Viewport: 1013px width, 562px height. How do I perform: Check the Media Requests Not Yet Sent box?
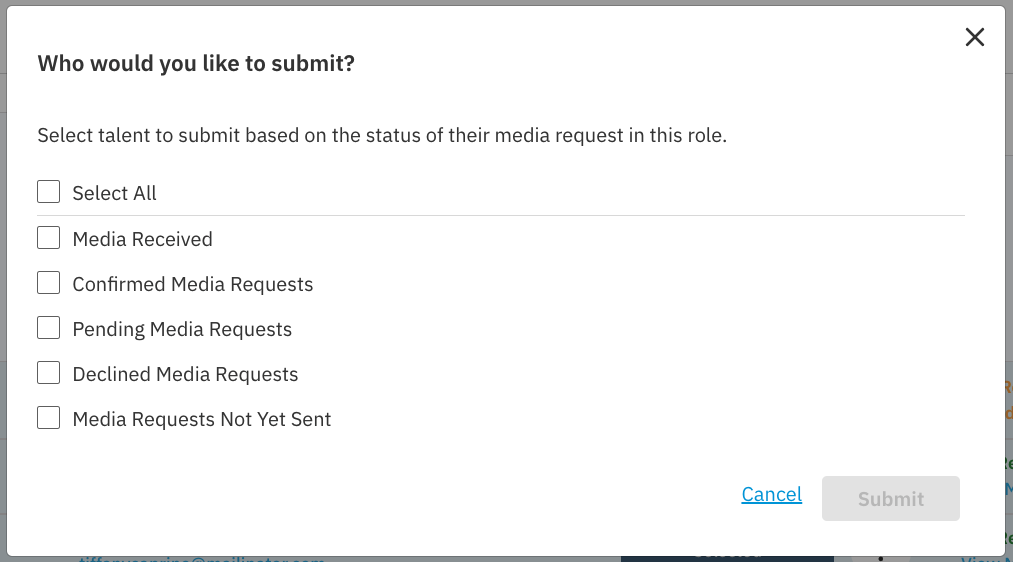[x=49, y=418]
